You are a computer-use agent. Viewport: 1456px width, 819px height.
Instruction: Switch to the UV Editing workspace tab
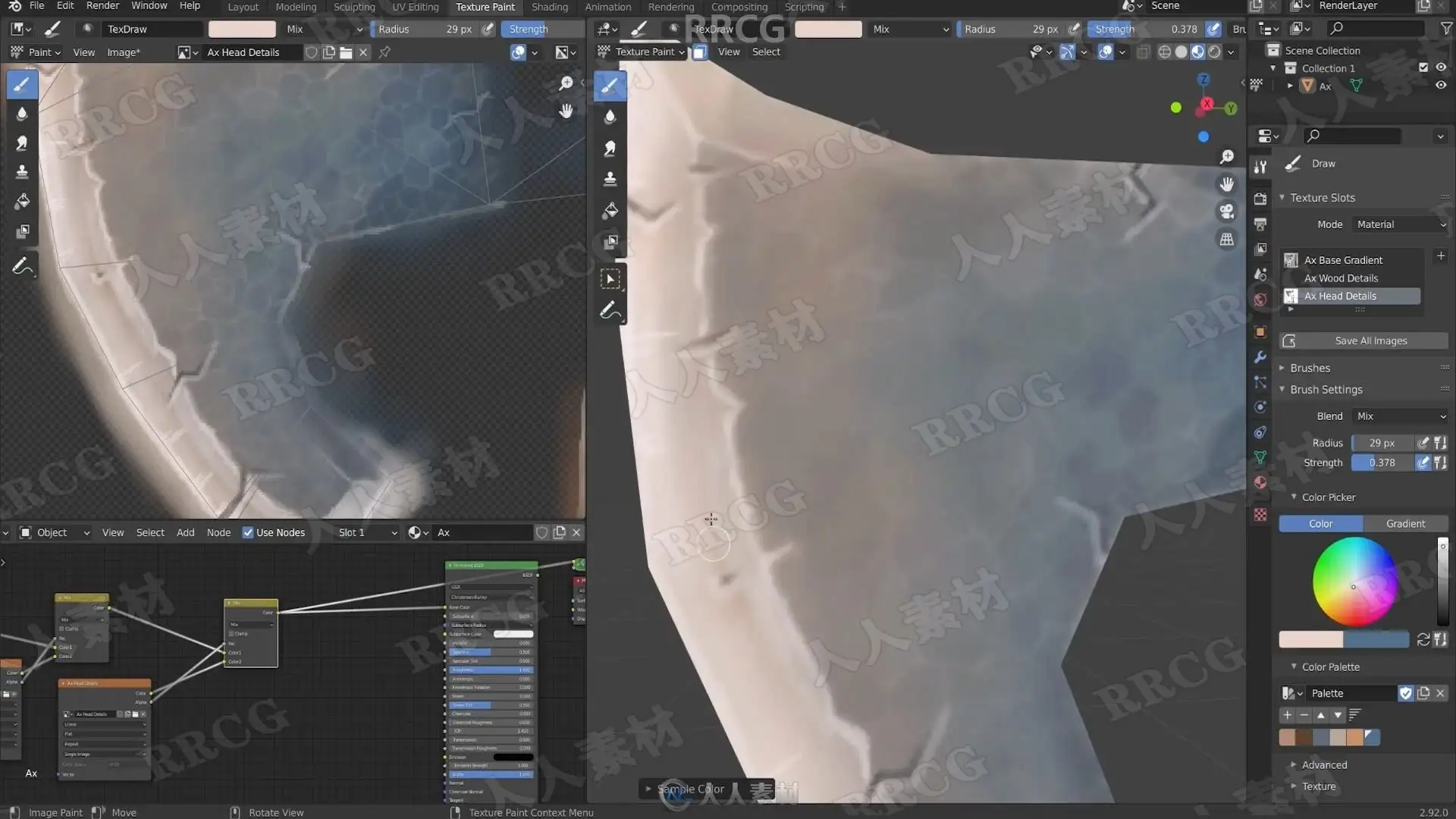[x=415, y=7]
